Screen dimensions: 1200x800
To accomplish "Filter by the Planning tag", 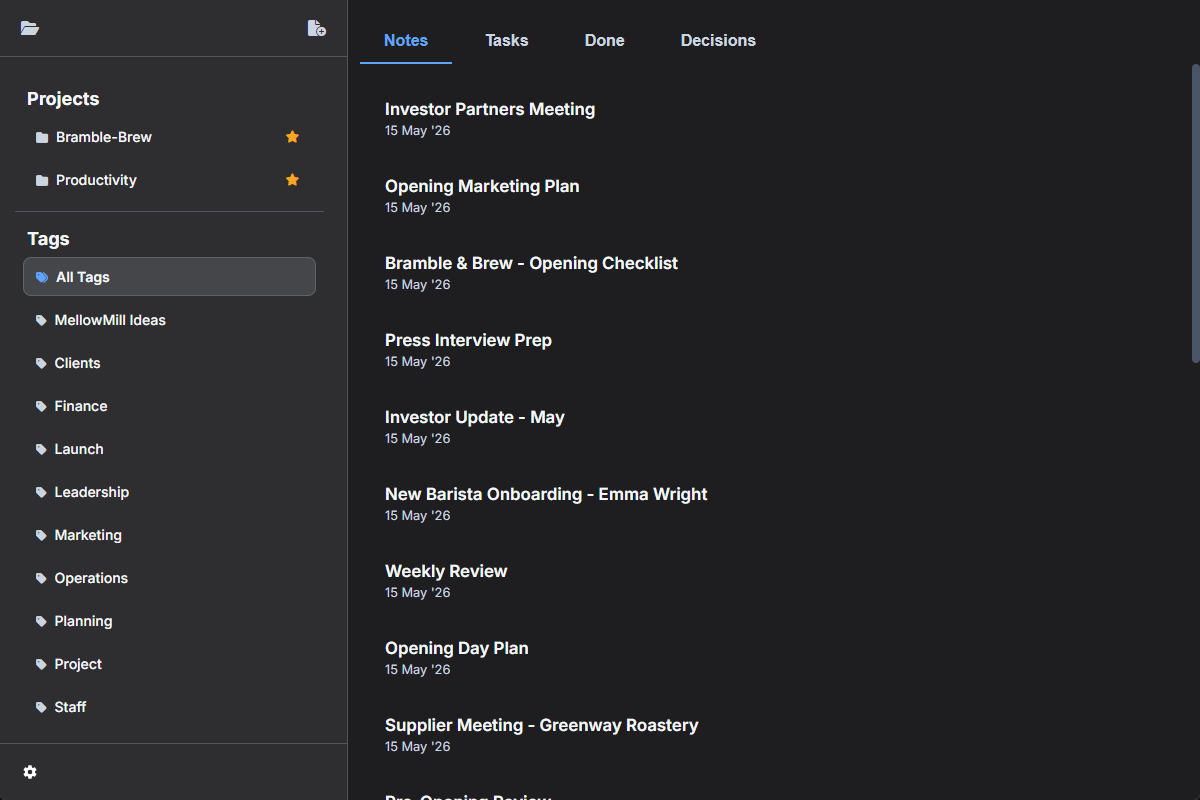I will pyautogui.click(x=169, y=621).
